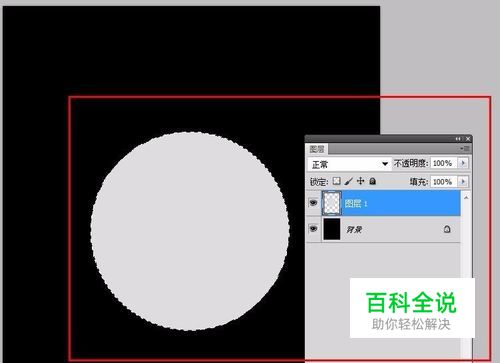Click the lock icon on 背景 layer
The width and height of the screenshot is (500, 363).
pyautogui.click(x=447, y=229)
